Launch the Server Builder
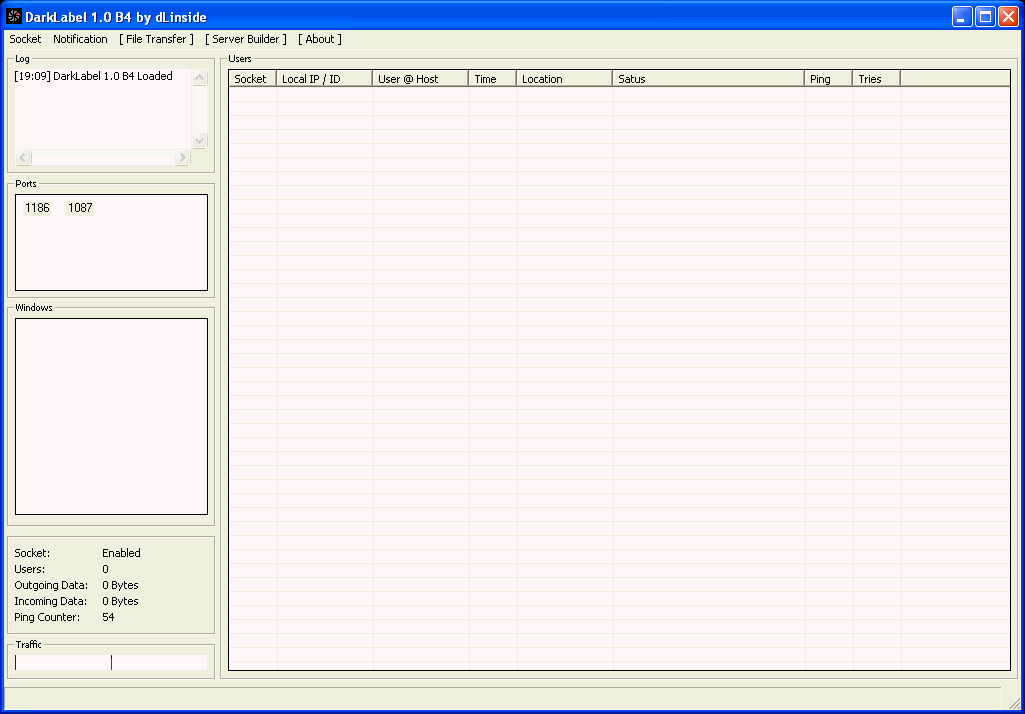The image size is (1025, 714). (x=245, y=39)
